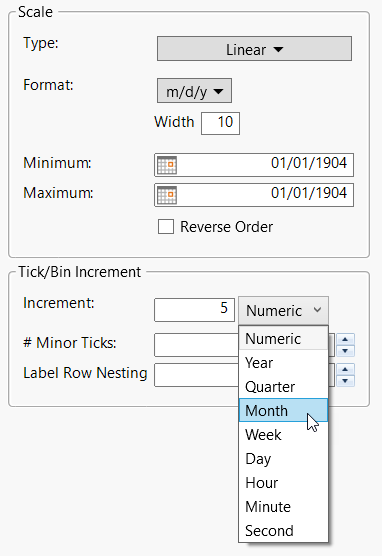Image resolution: width=382 pixels, height=556 pixels.
Task: Pick Day from the increment list
Action: pos(283,458)
